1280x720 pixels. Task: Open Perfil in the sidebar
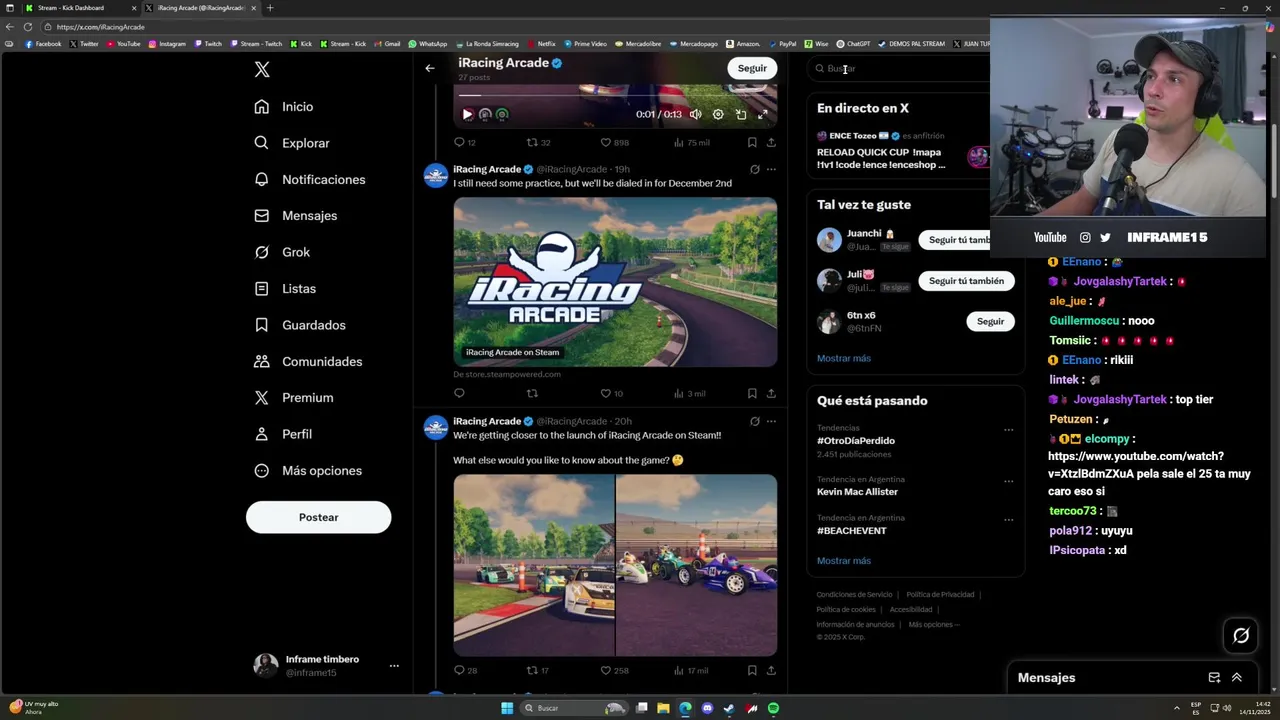283,434
